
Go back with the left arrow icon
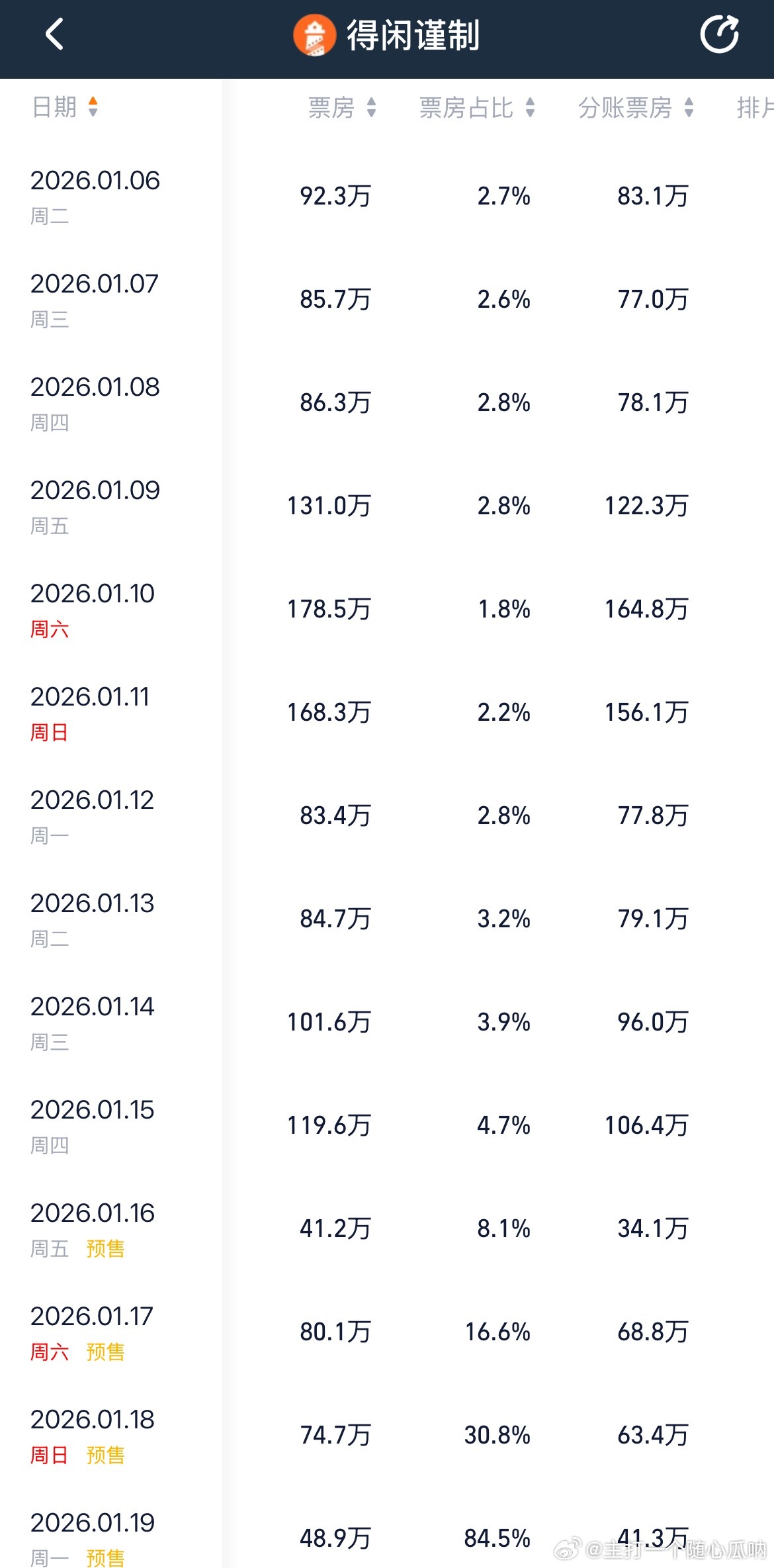[x=54, y=34]
